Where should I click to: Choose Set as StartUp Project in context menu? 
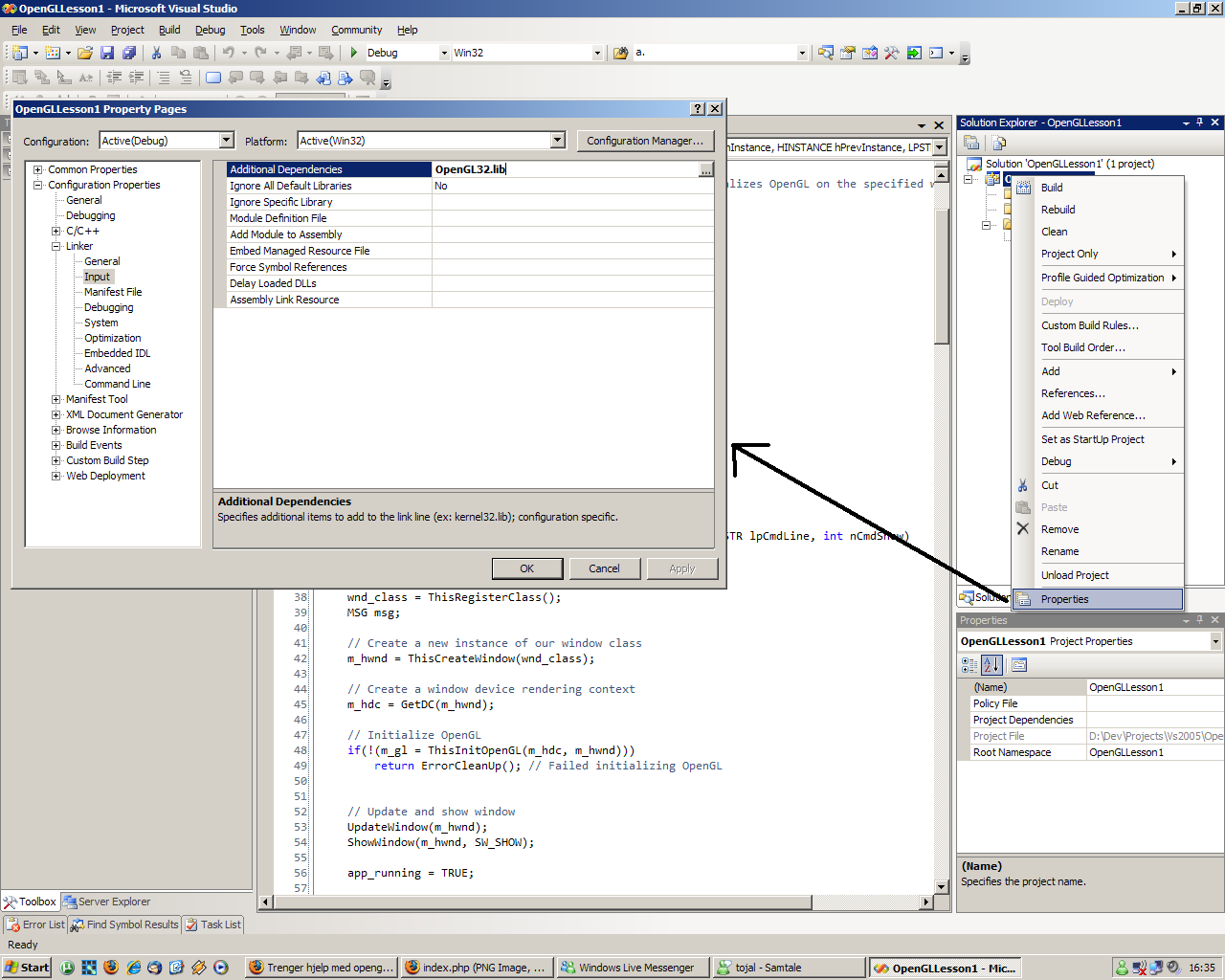point(1098,439)
